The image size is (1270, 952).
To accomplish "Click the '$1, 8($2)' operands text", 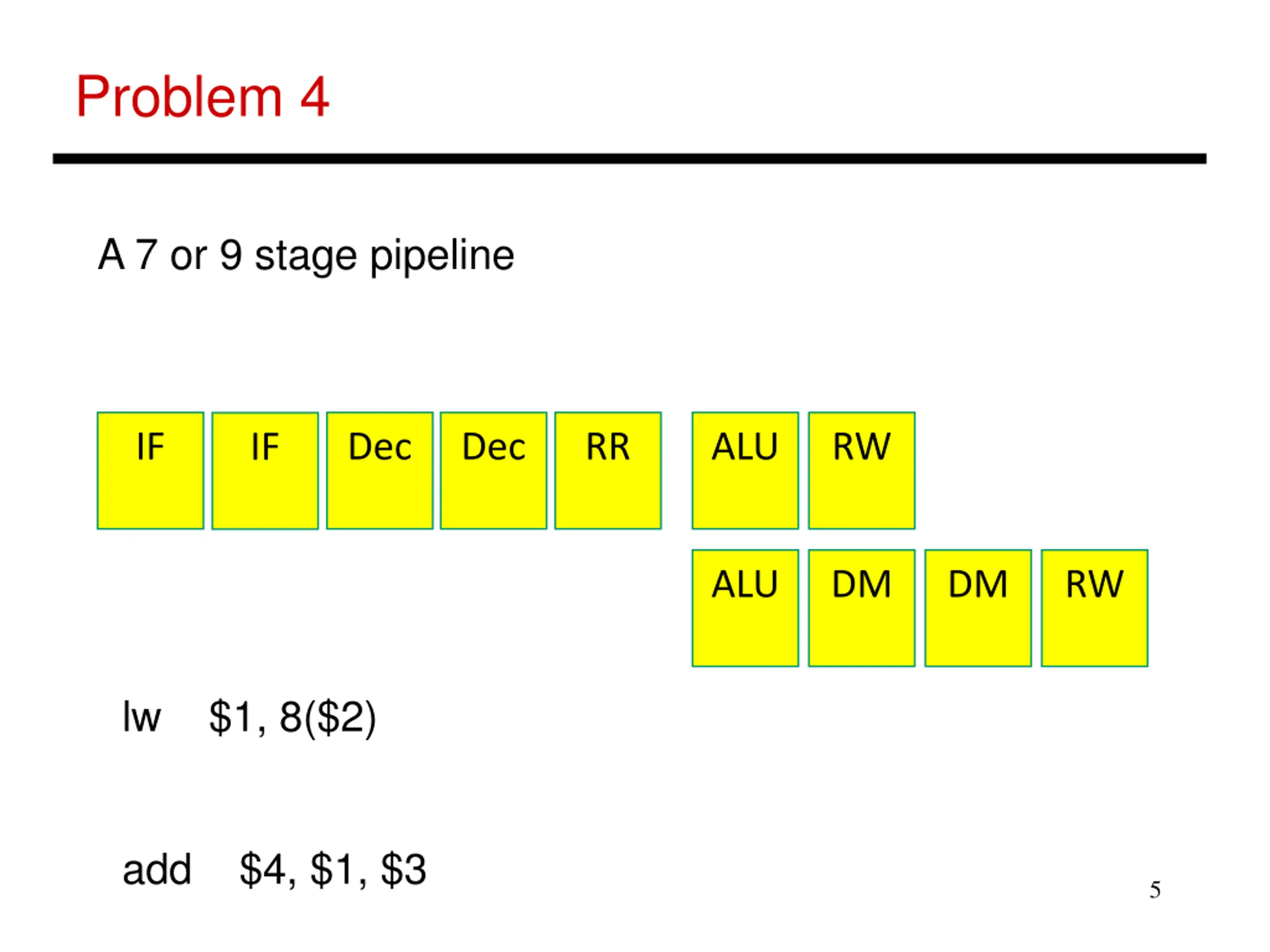I will pos(292,718).
